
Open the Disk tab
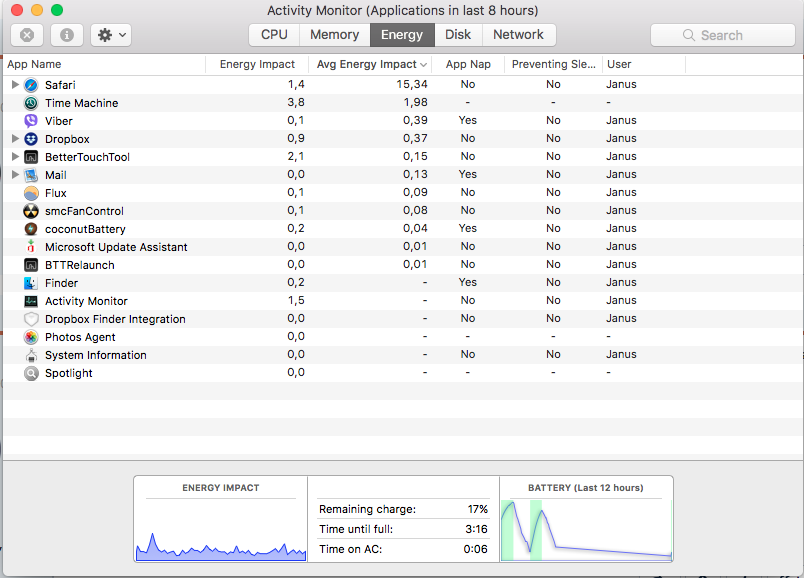(x=458, y=35)
